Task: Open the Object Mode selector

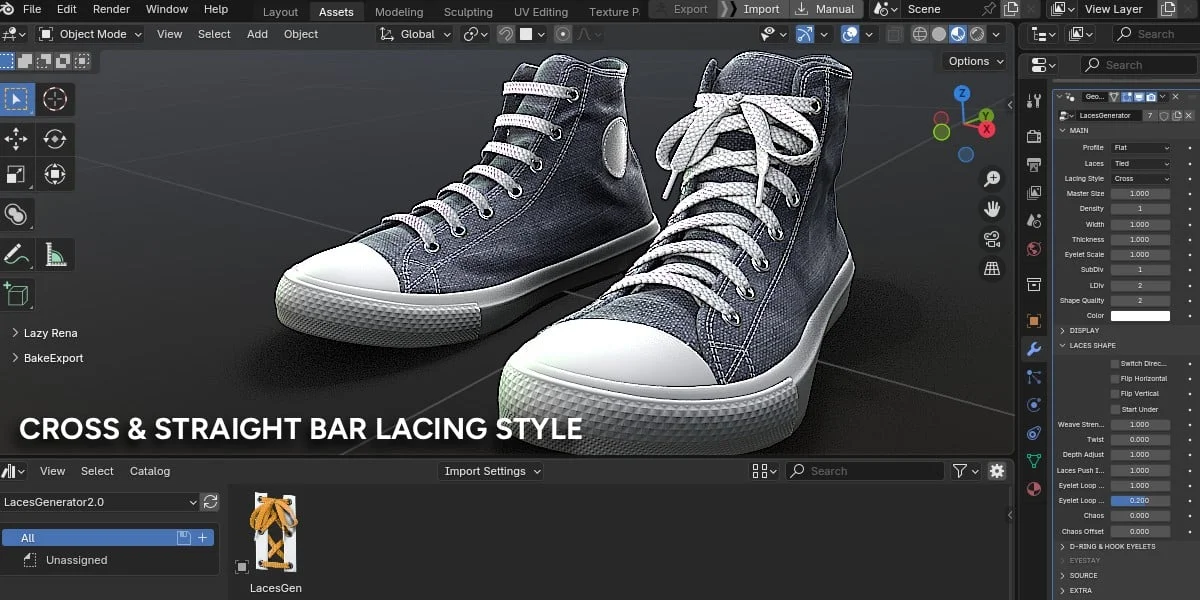Action: (88, 33)
